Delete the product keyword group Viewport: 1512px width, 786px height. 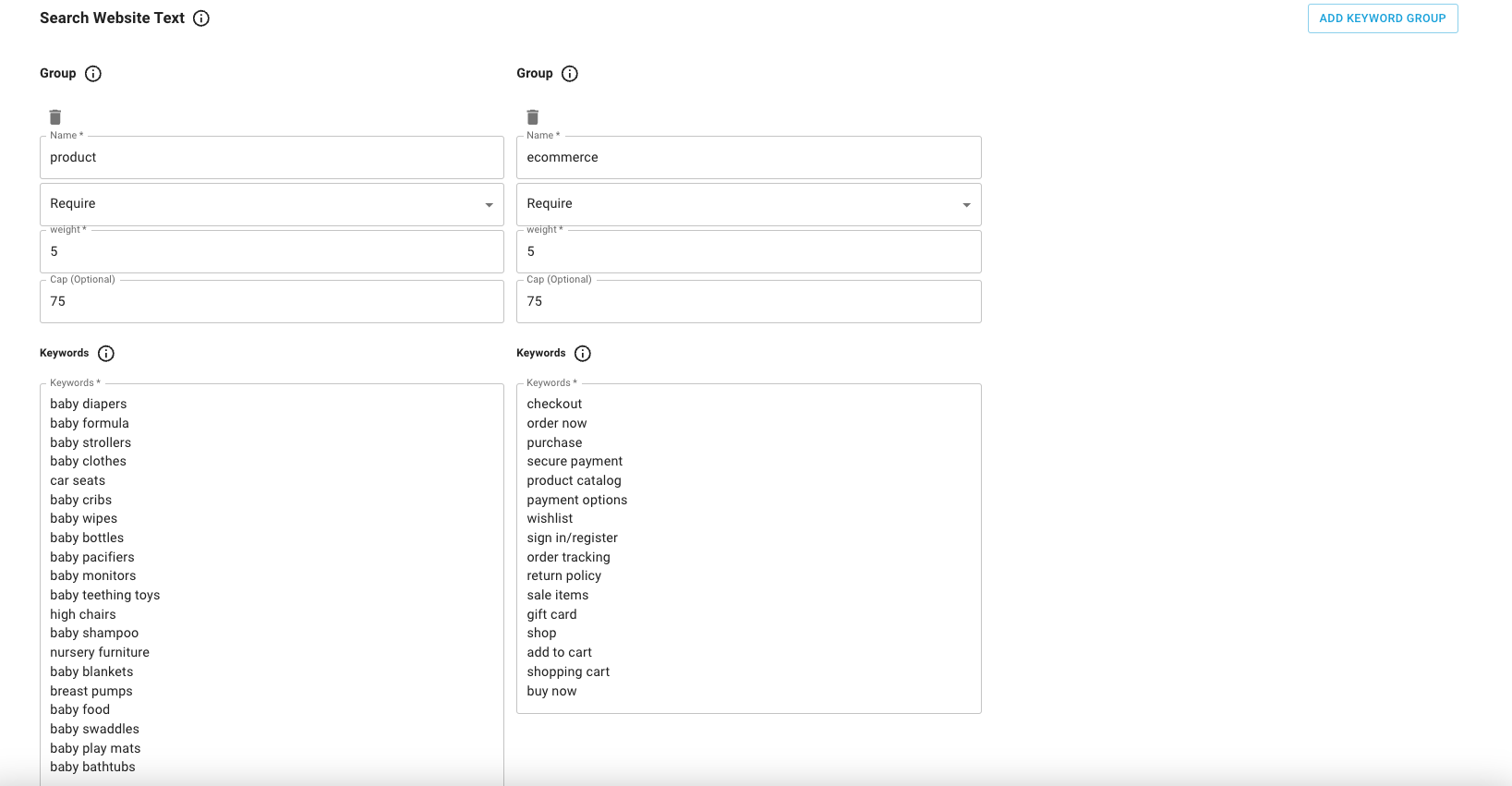coord(55,117)
